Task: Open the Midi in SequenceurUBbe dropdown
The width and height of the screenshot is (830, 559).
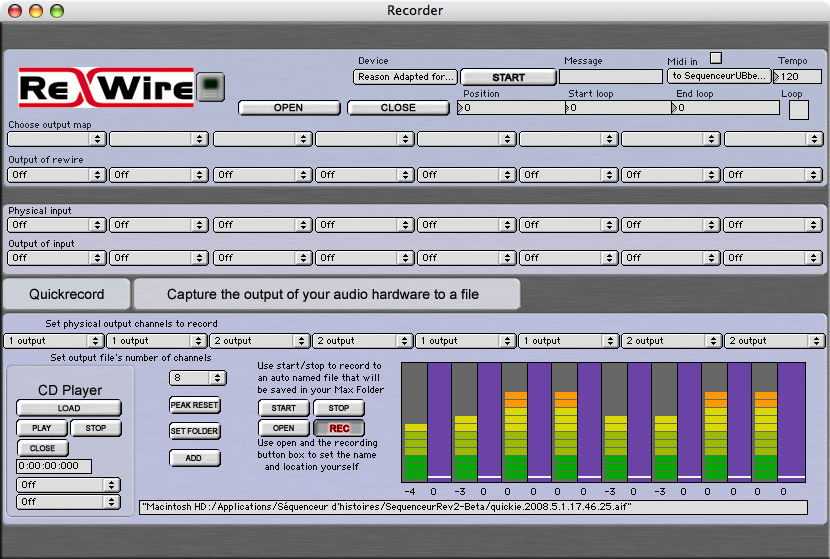Action: [719, 76]
